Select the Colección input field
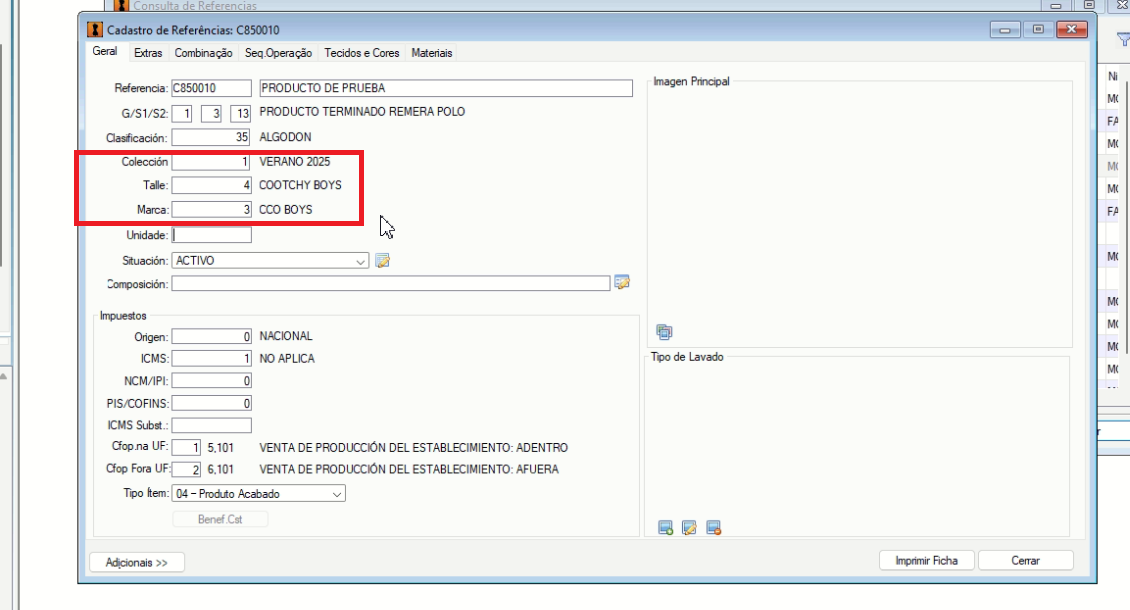Image resolution: width=1130 pixels, height=610 pixels. [211, 162]
